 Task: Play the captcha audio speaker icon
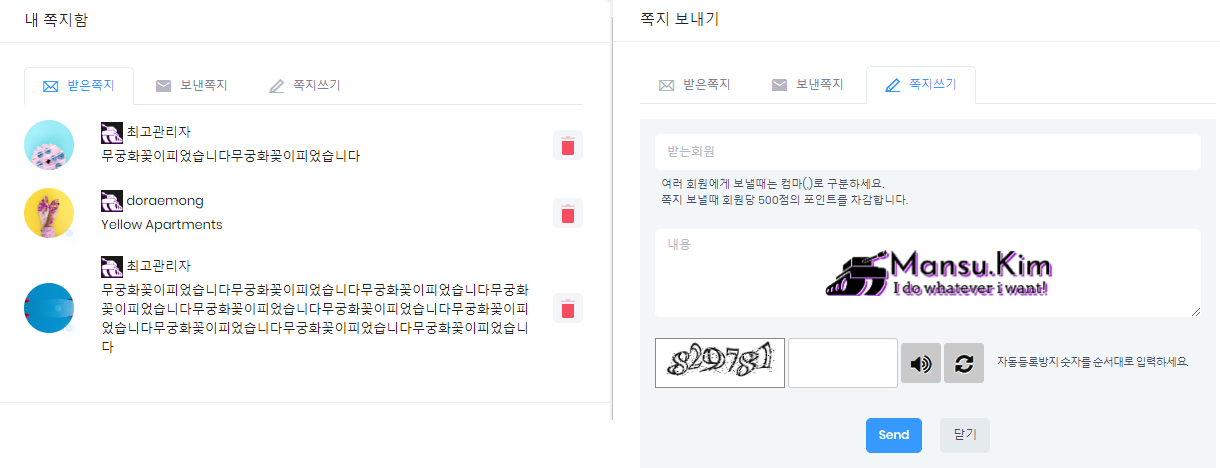921,363
